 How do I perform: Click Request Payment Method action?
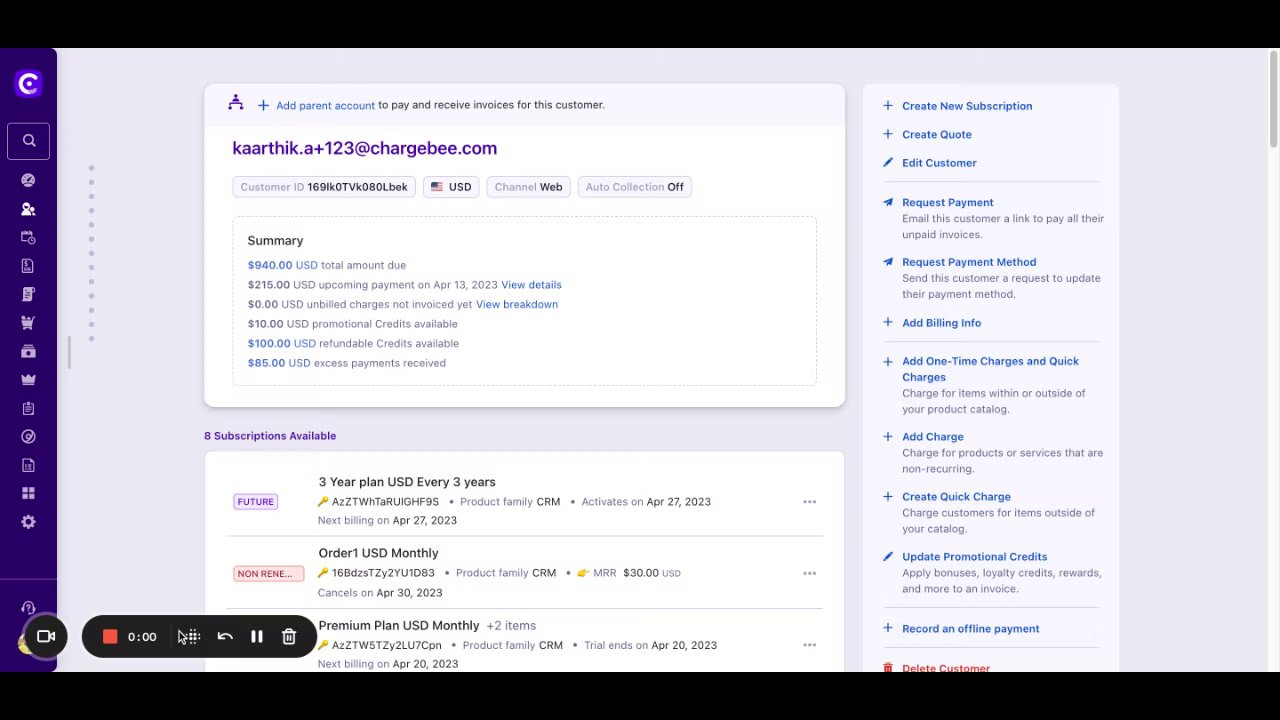[x=969, y=262]
